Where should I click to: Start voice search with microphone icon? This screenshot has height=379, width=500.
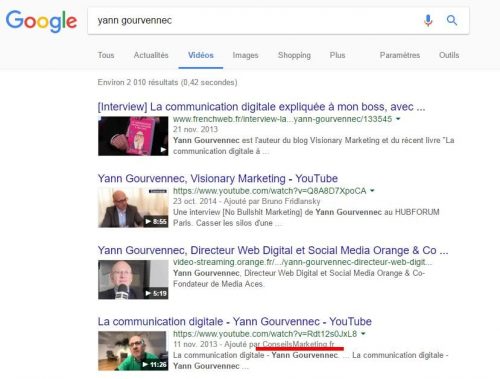pos(428,20)
